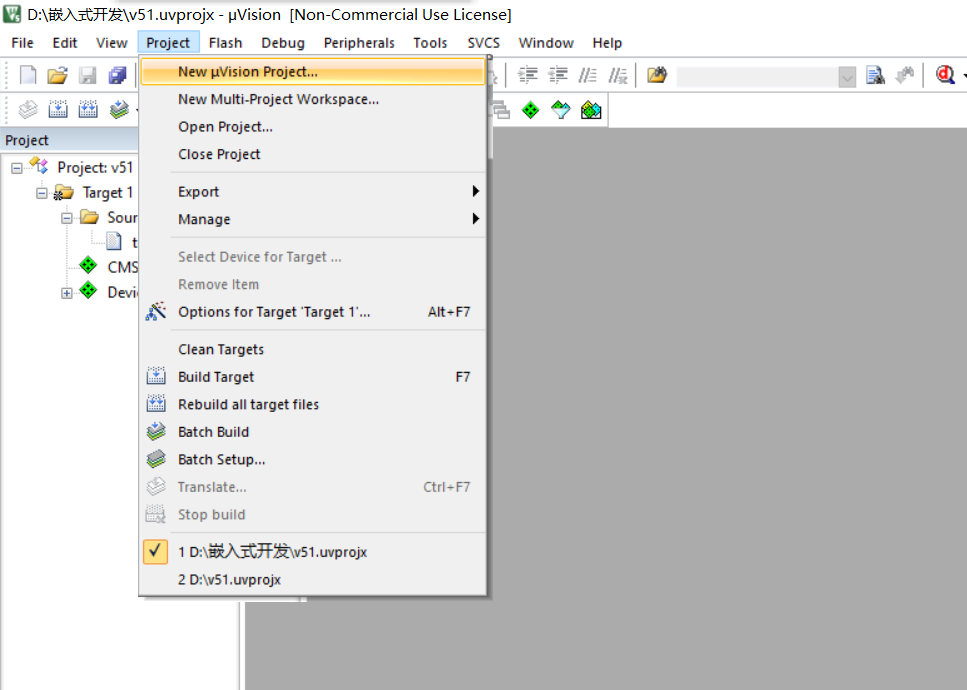Open the Pack Installer icon

click(x=591, y=110)
